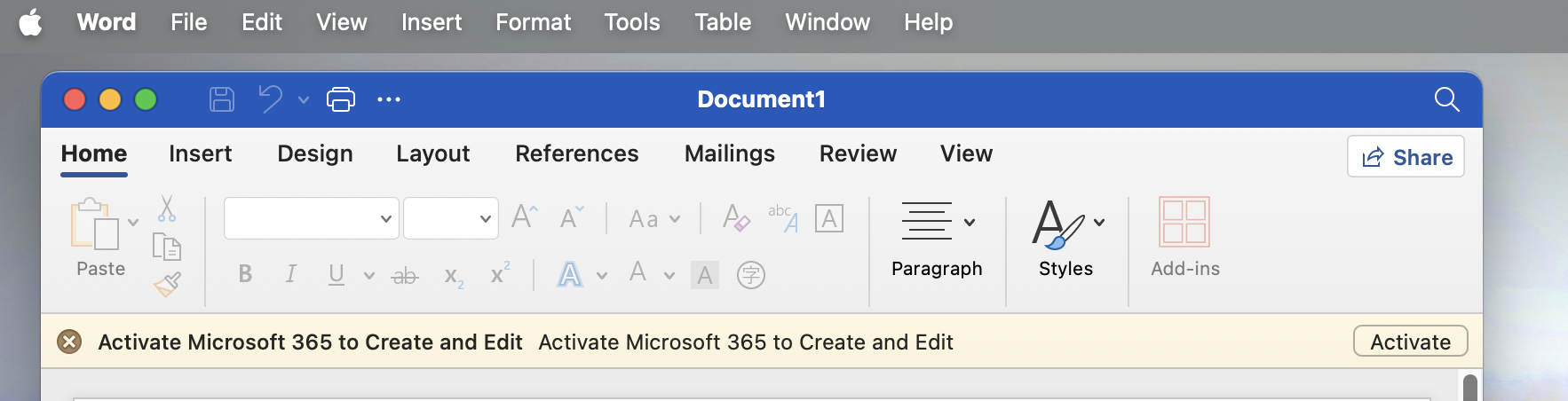This screenshot has height=401, width=1568.
Task: Toggle Italic formatting
Action: pos(290,274)
